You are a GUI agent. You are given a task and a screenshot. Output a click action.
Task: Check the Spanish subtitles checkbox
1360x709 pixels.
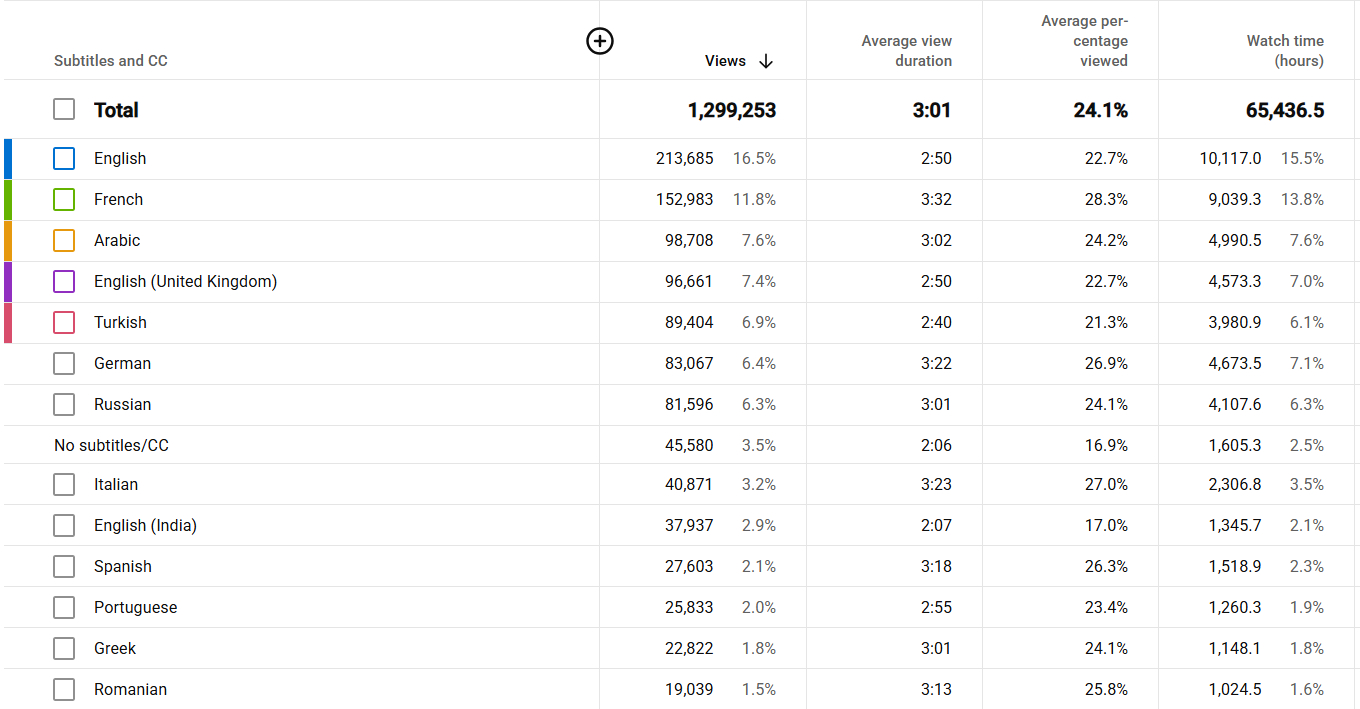coord(64,566)
